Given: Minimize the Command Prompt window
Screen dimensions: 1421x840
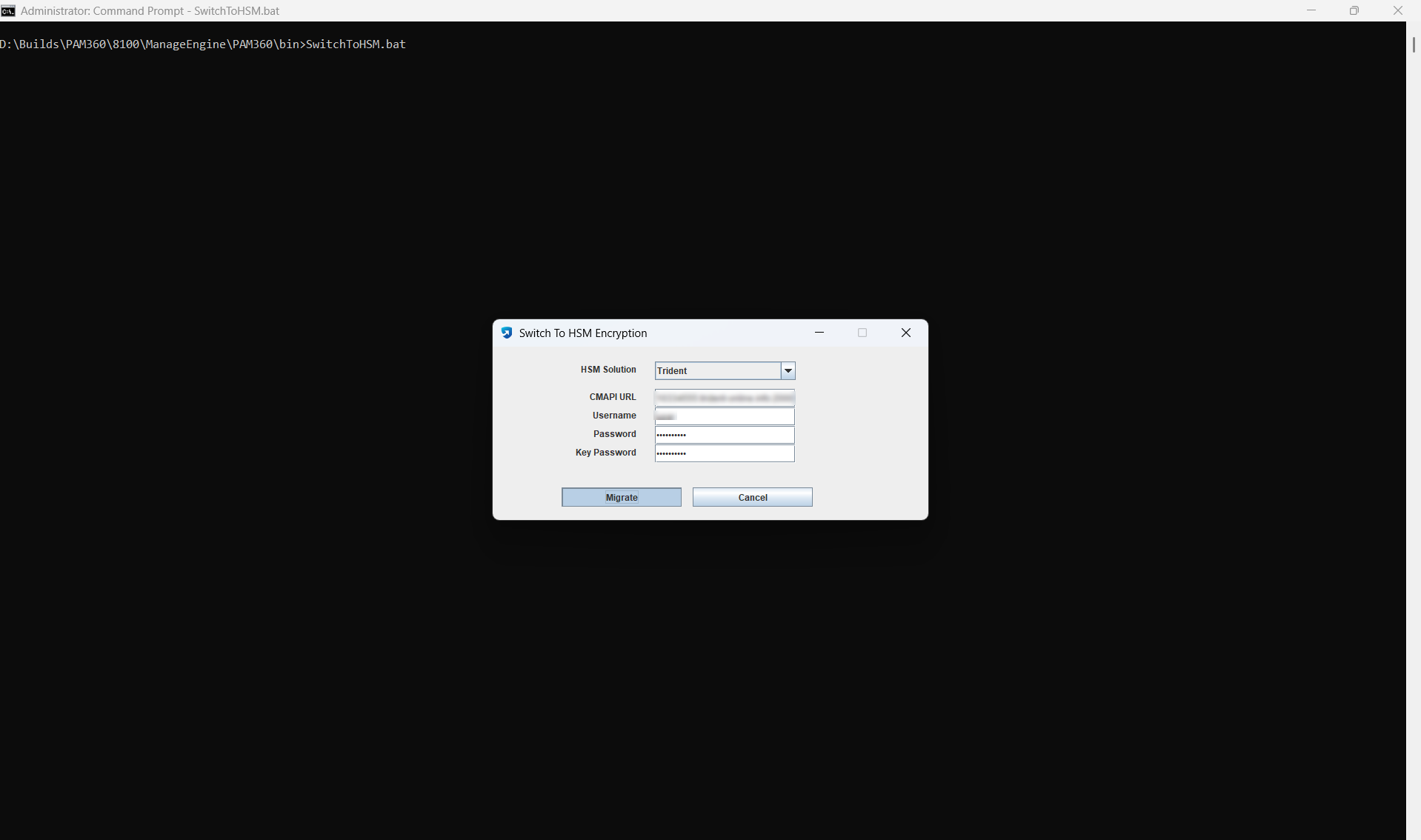Looking at the screenshot, I should tap(1311, 10).
